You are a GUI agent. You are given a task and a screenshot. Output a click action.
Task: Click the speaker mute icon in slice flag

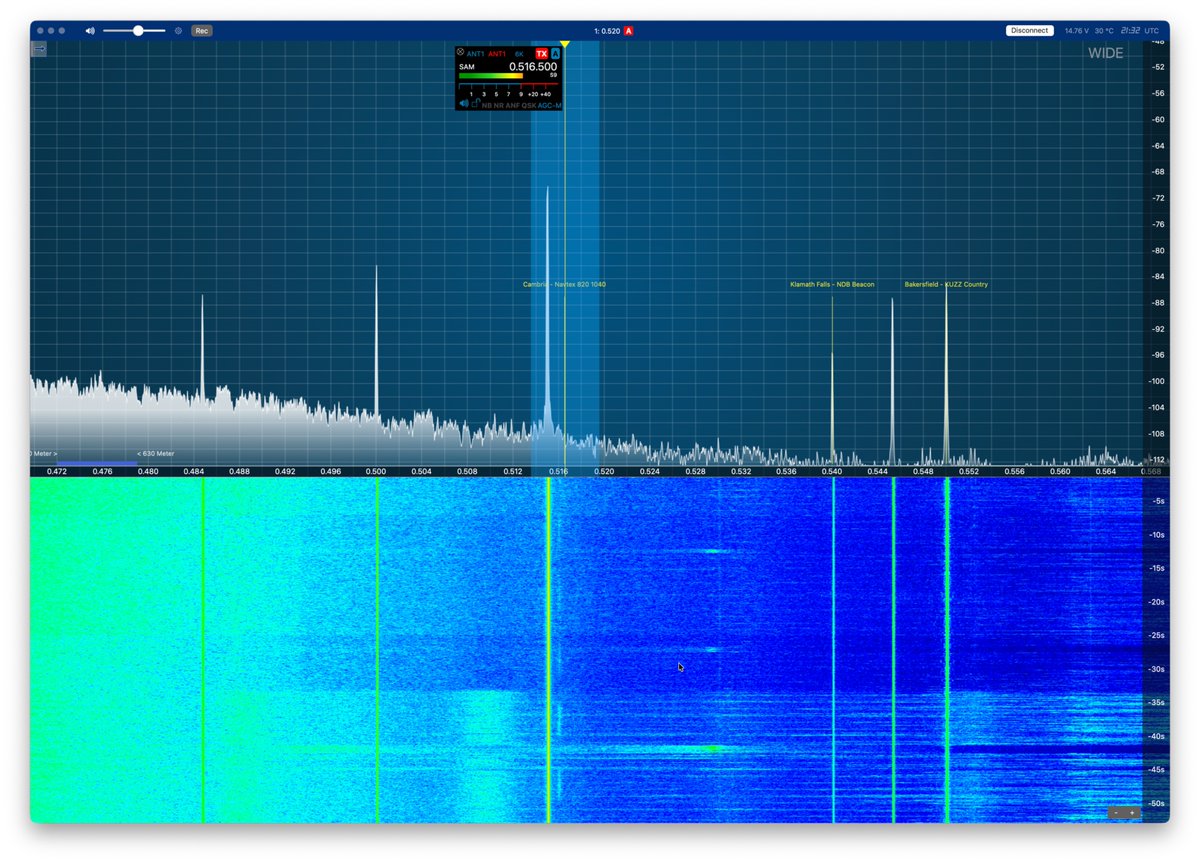click(x=464, y=103)
